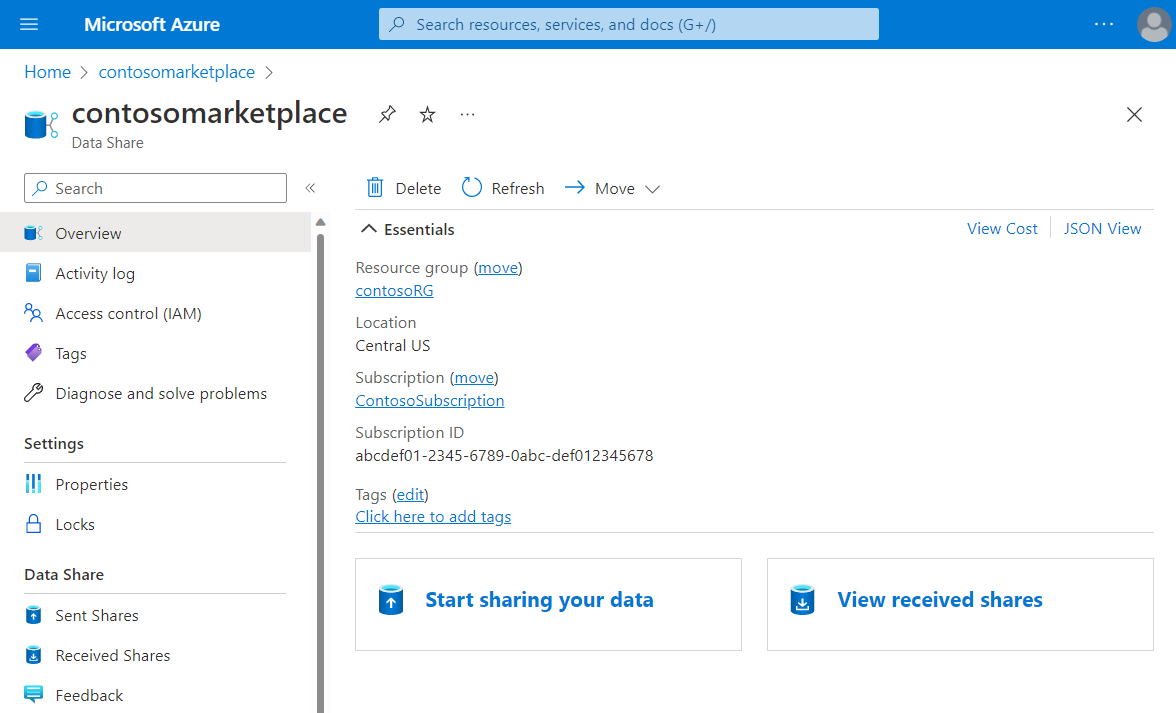The image size is (1176, 713).
Task: Select Properties under Settings
Action: click(x=92, y=484)
